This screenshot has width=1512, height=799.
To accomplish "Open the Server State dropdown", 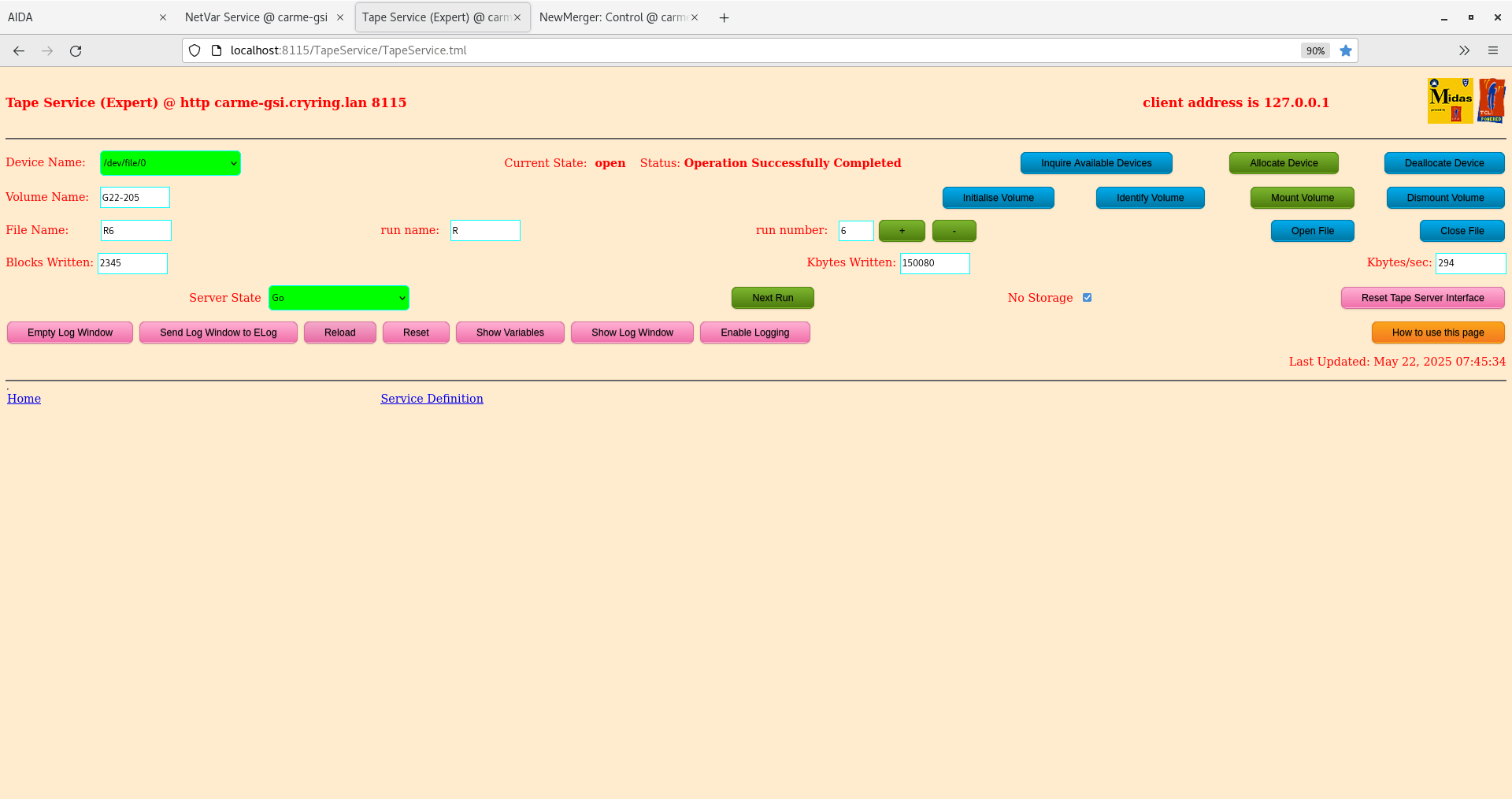I will click(339, 298).
